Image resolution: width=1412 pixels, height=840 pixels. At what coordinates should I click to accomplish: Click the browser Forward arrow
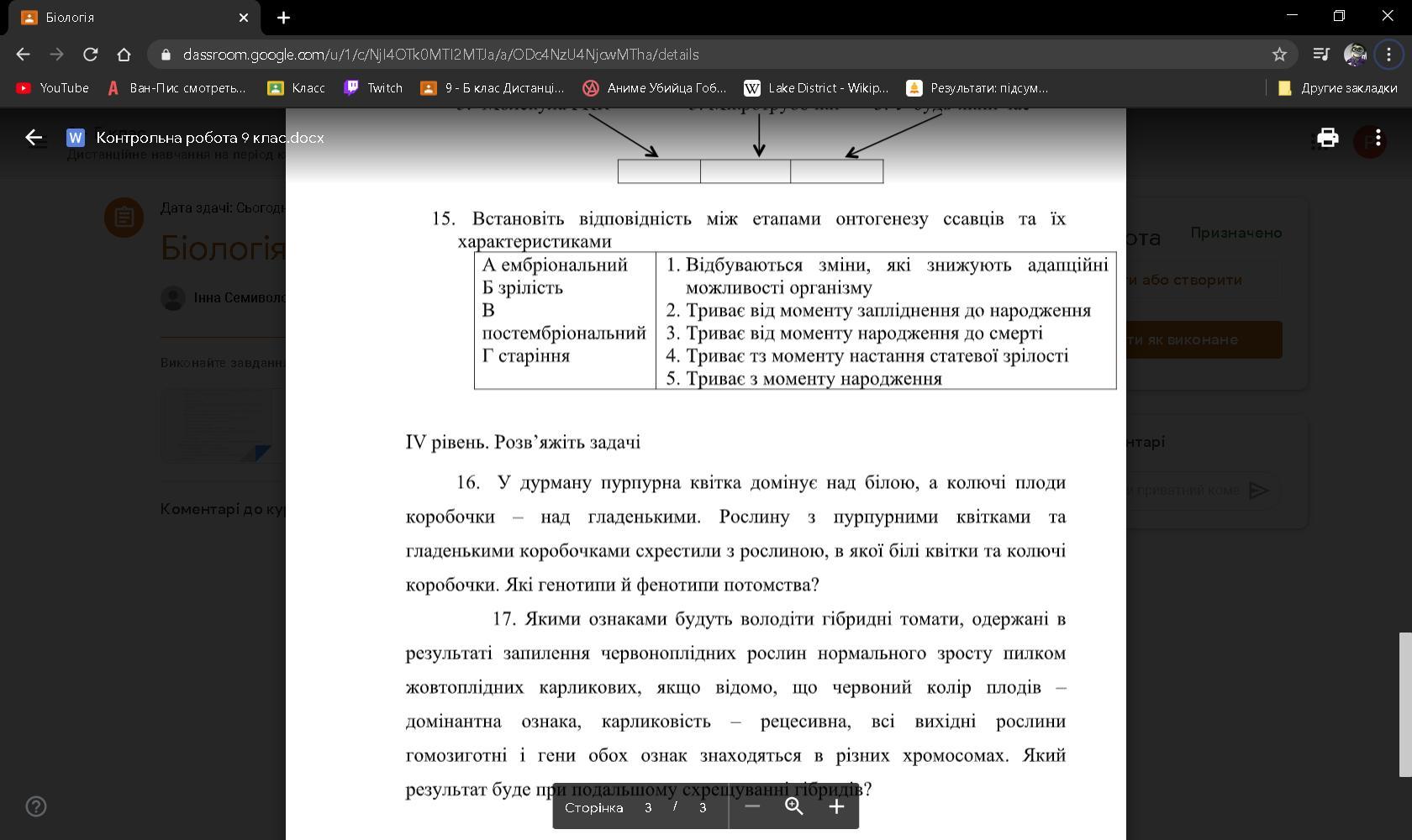tap(56, 55)
